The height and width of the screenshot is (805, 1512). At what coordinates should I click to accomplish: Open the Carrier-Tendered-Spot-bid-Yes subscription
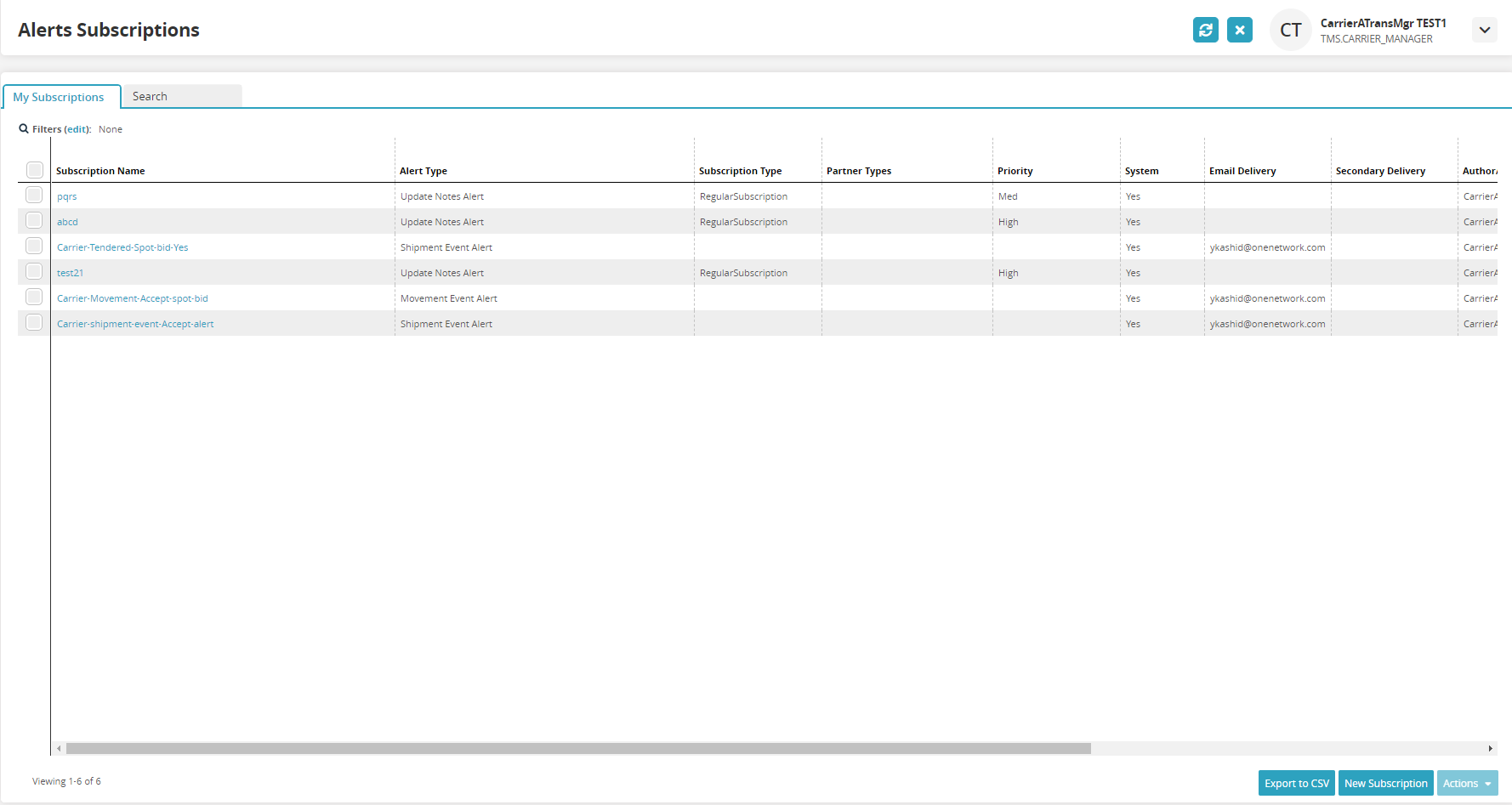(x=122, y=247)
